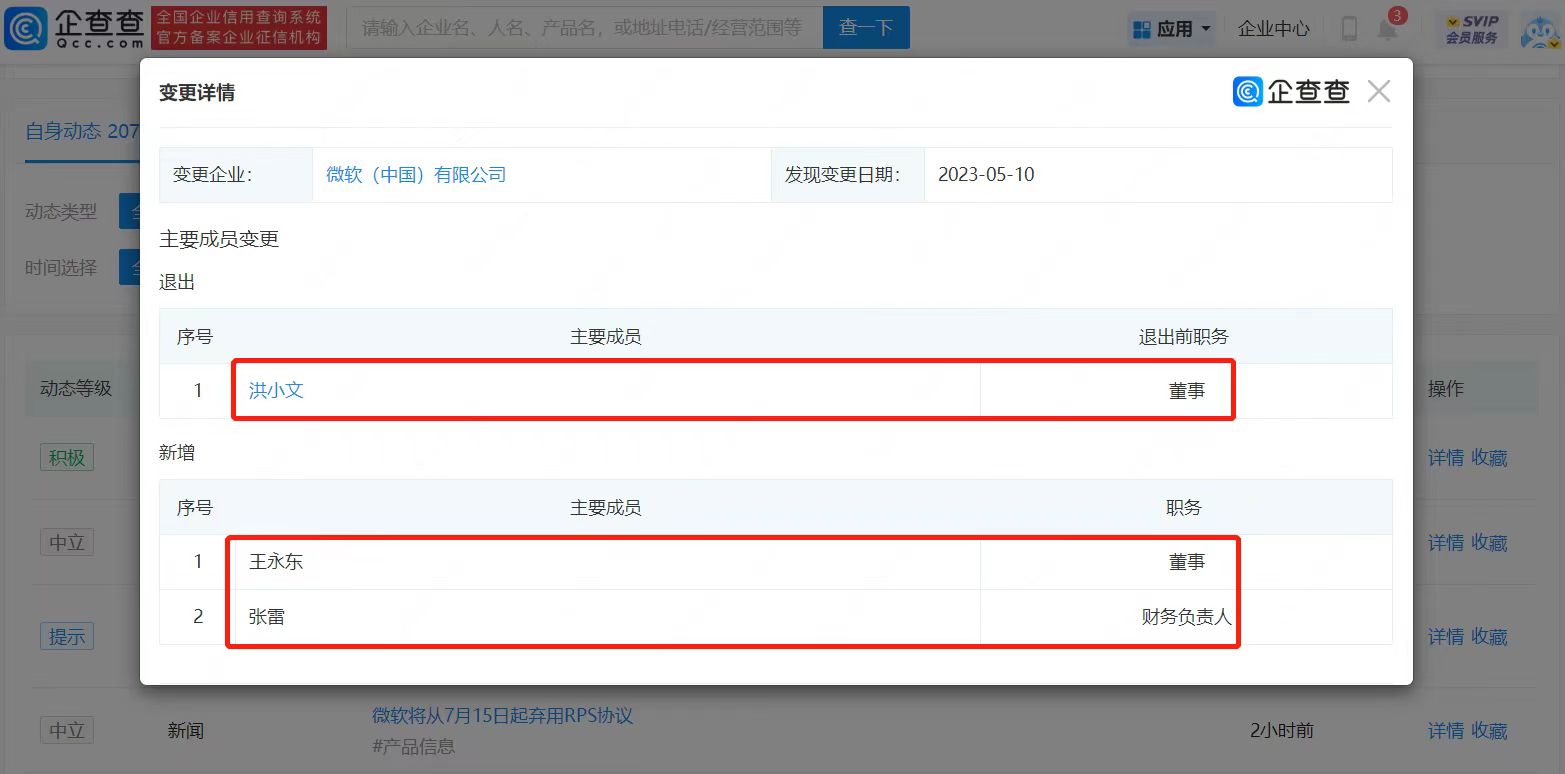
Task: Click the 2小时前 timestamp
Action: [1282, 731]
